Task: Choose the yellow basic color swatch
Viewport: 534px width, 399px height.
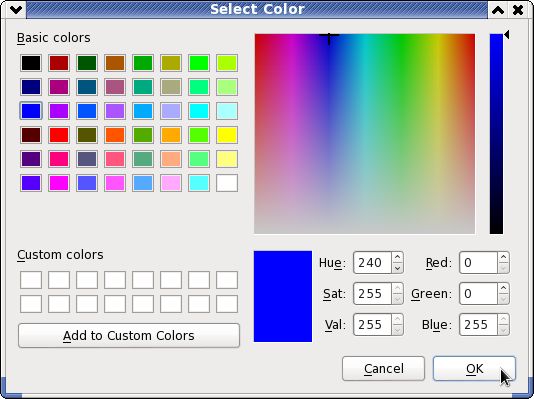Action: pos(227,135)
